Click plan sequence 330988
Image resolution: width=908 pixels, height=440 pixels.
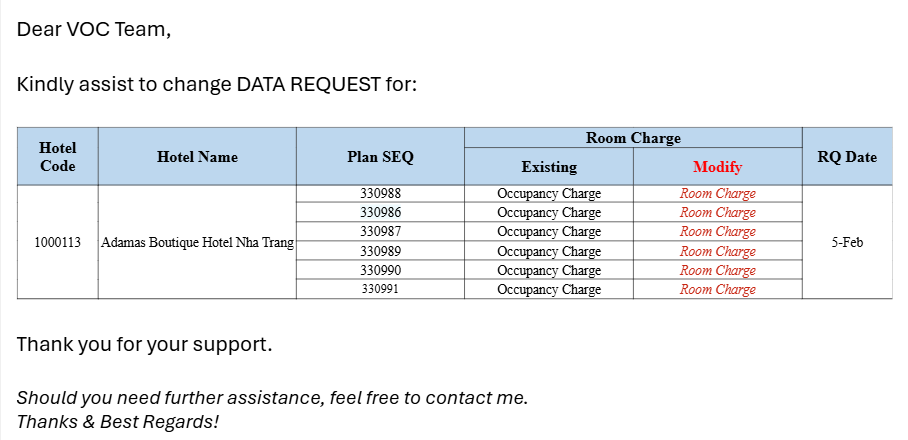coord(380,193)
